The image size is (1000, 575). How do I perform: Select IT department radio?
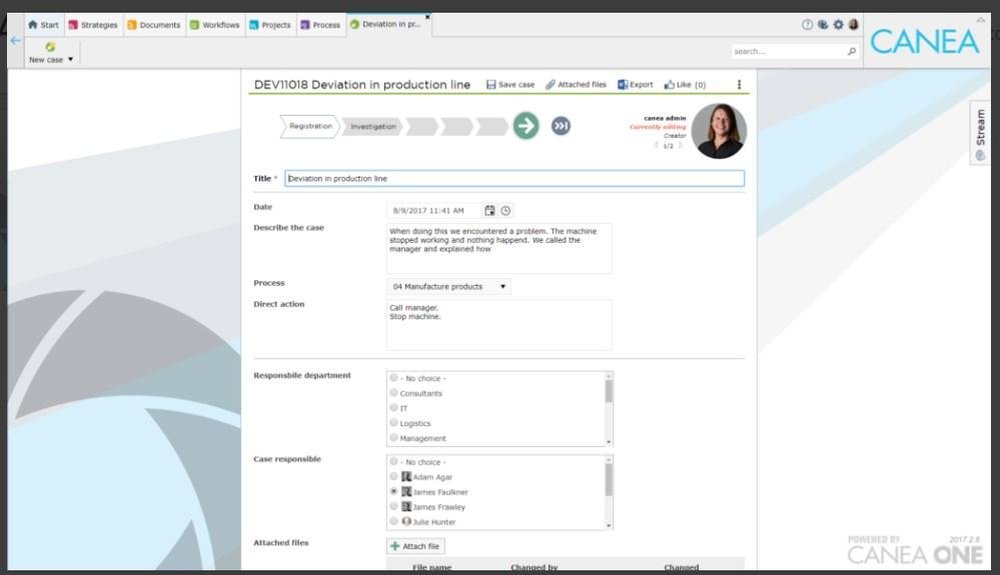[393, 407]
